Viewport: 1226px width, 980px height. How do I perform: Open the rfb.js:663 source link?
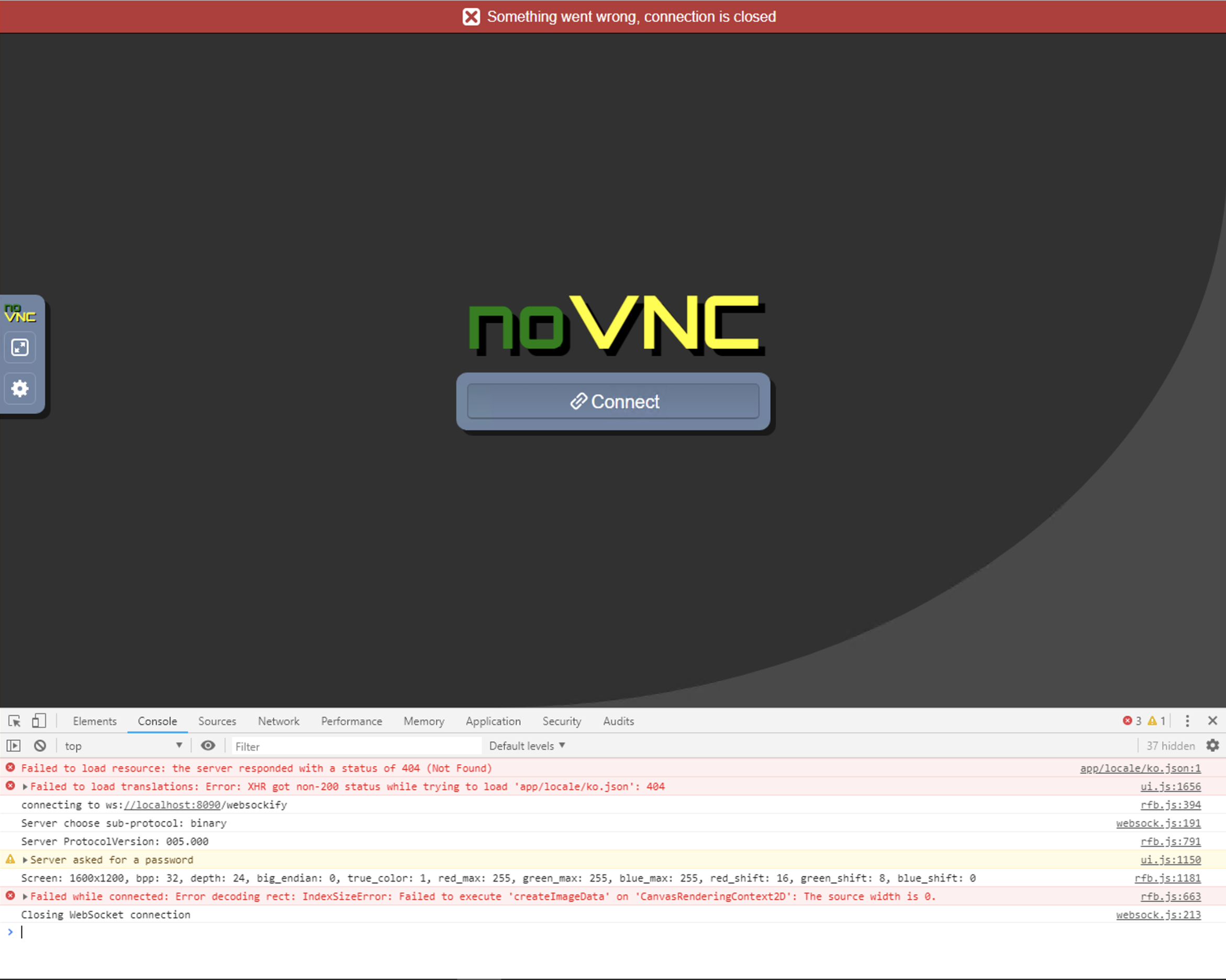tap(1171, 896)
